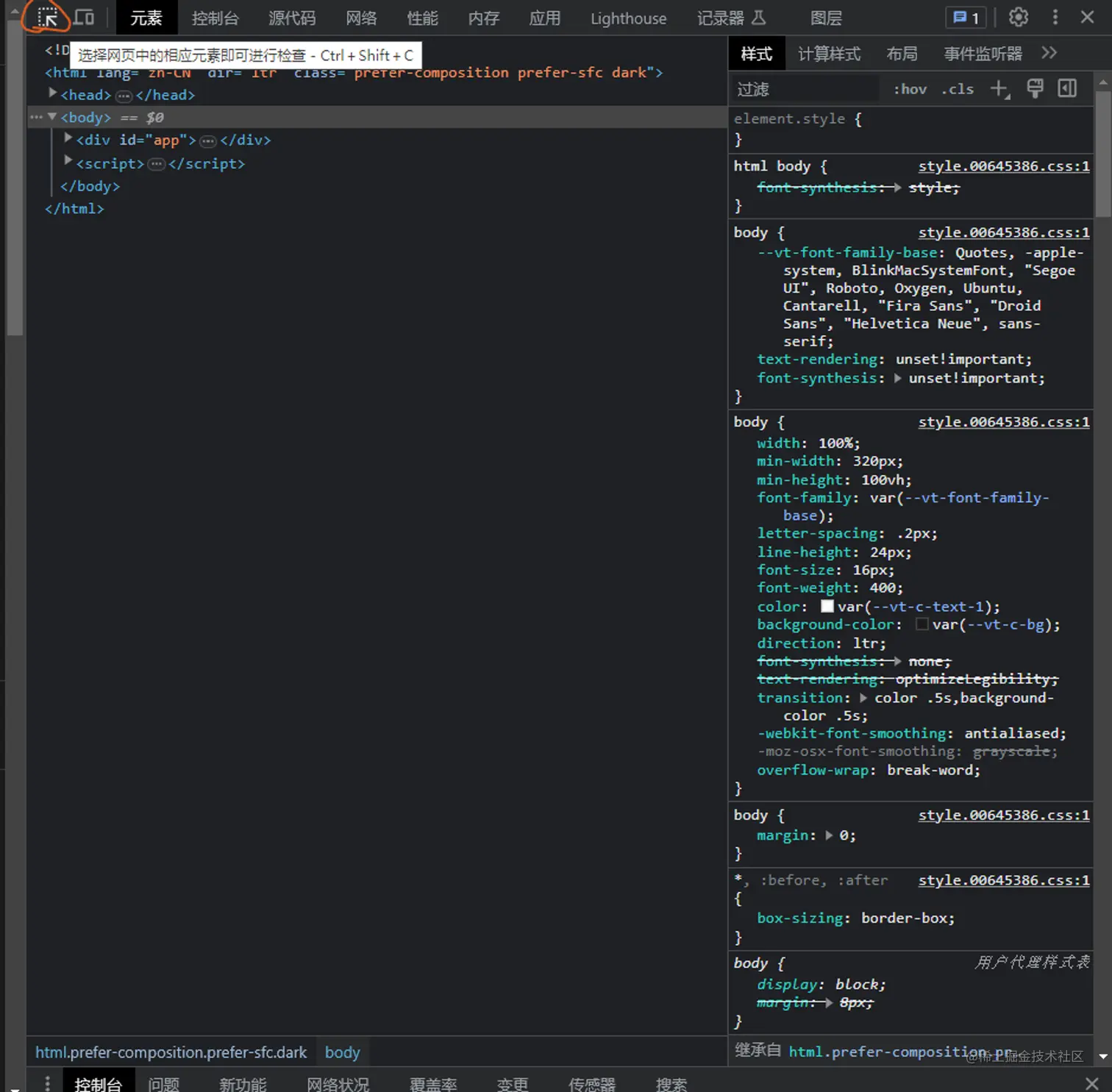The height and width of the screenshot is (1092, 1112).
Task: Toggle the :hov element state button
Action: tap(910, 89)
